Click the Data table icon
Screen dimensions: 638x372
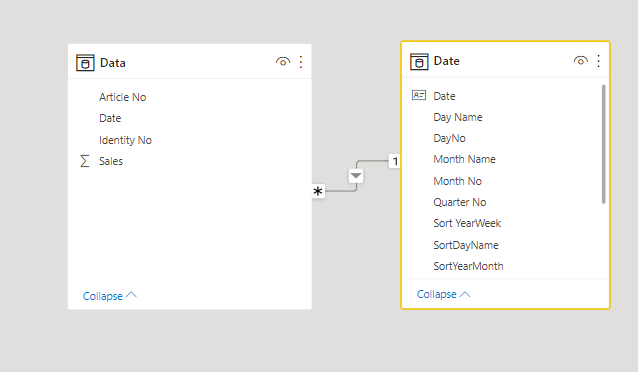(x=85, y=63)
